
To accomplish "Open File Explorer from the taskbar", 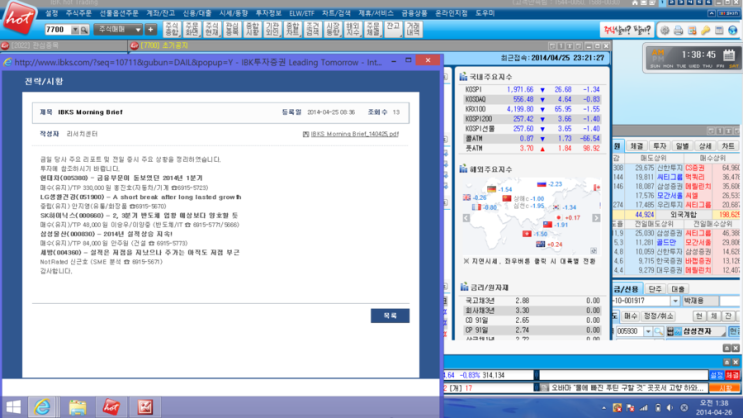I will click(x=77, y=407).
